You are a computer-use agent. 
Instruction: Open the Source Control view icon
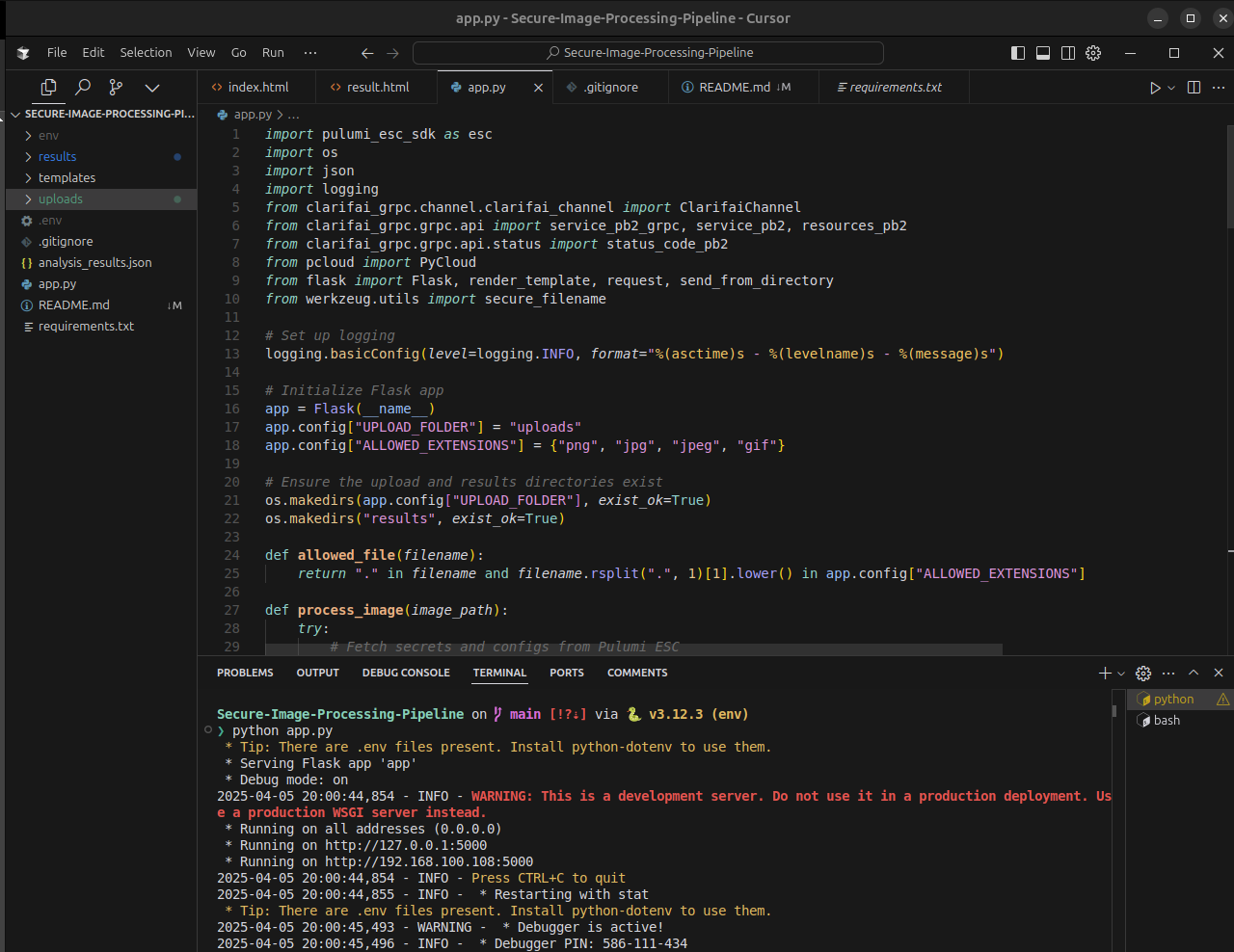(116, 87)
